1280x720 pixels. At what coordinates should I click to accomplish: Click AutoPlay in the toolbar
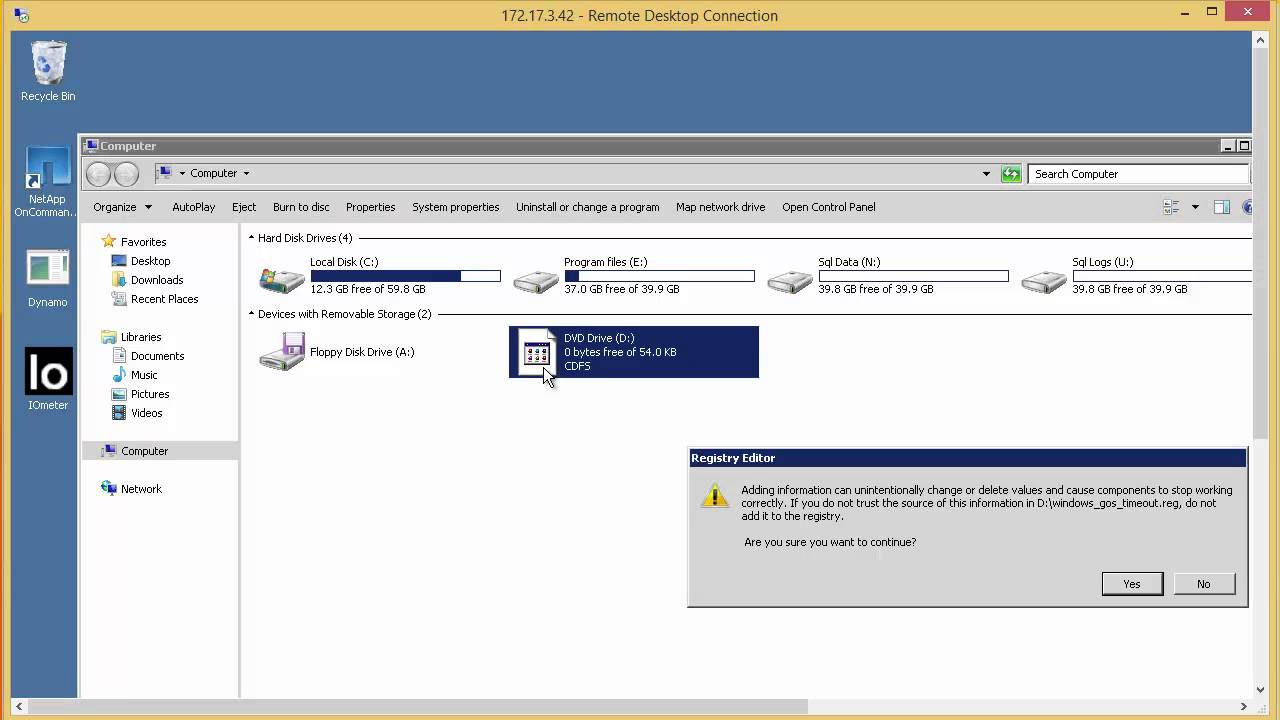tap(193, 207)
